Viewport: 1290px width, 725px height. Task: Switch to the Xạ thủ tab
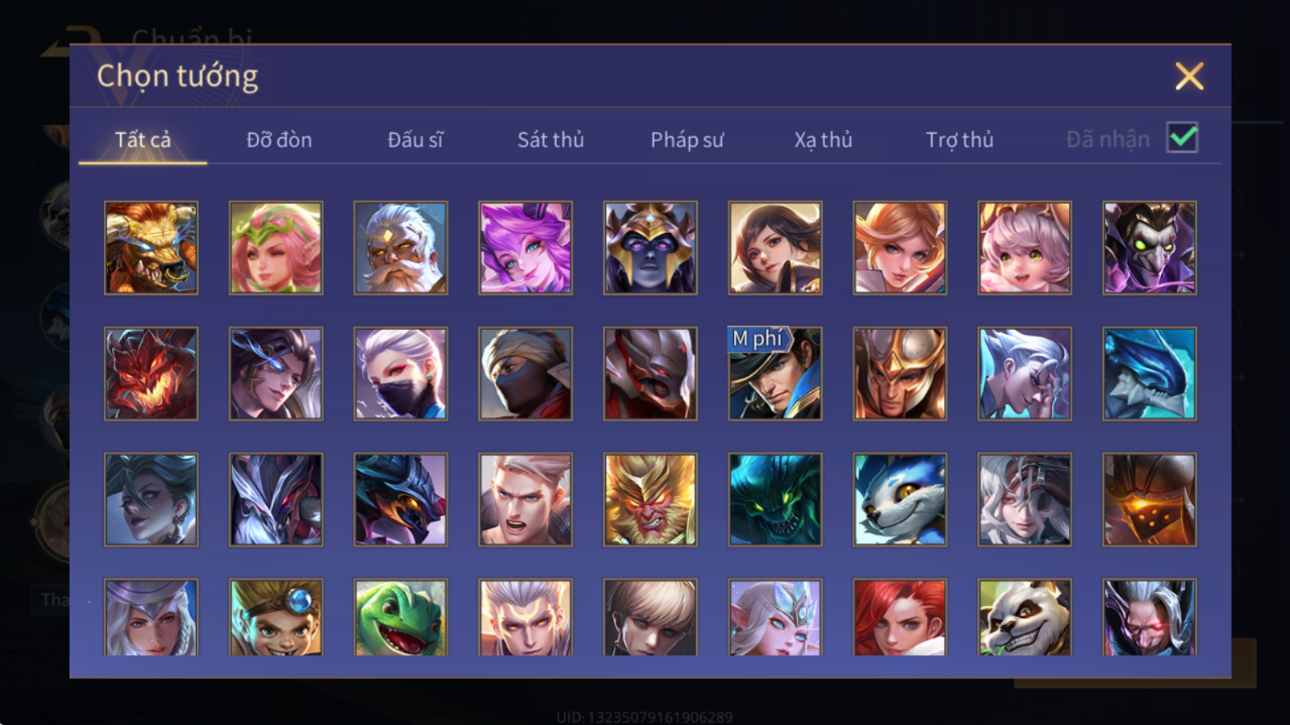point(823,140)
